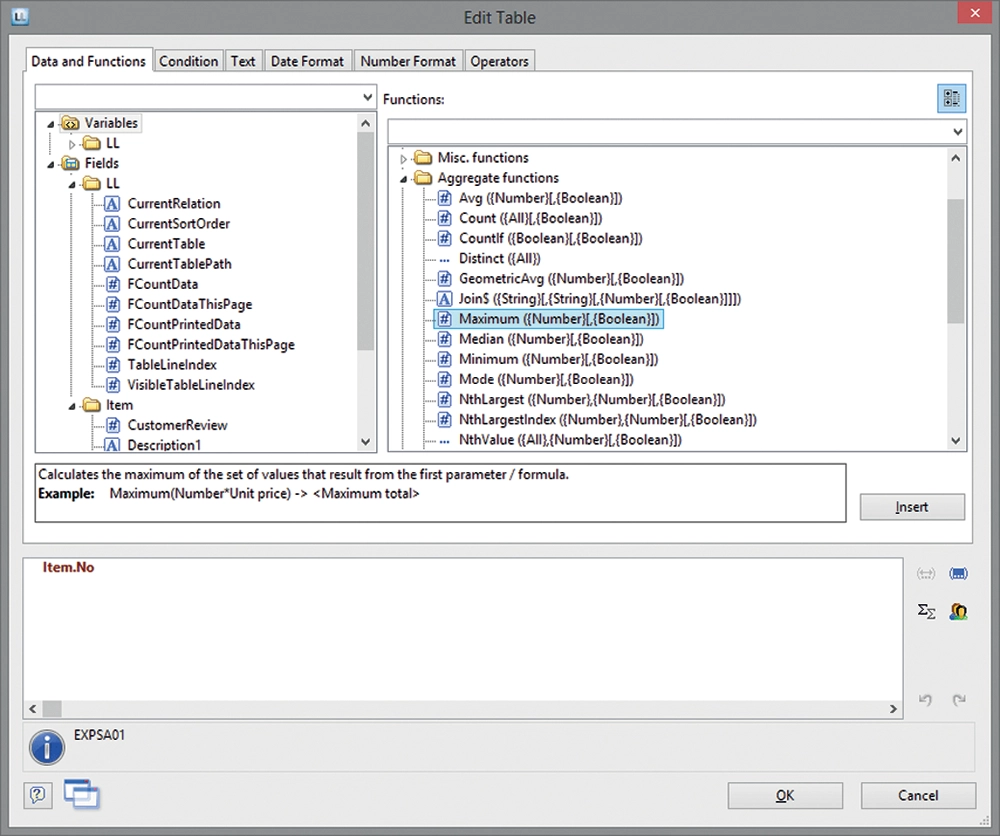Click the blue parentheses placeholder icon
1000x836 pixels.
pyautogui.click(x=957, y=573)
